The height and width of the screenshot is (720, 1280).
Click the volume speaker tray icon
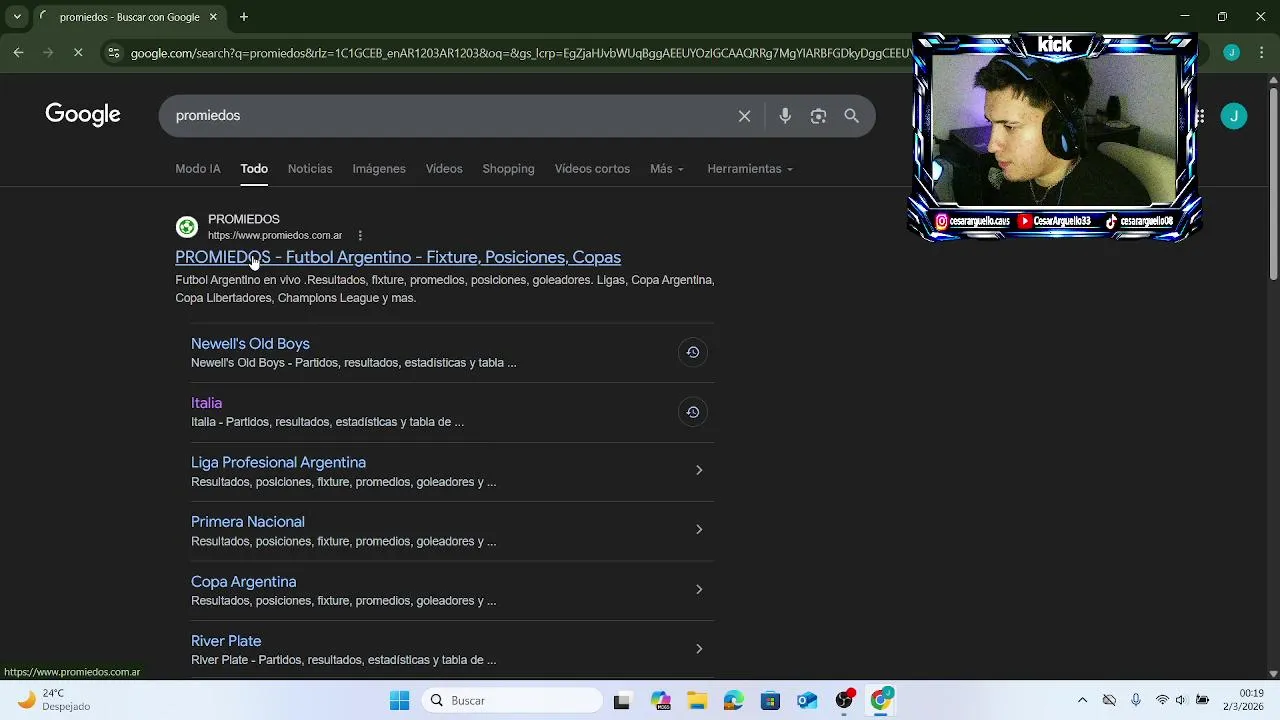[x=1181, y=700]
